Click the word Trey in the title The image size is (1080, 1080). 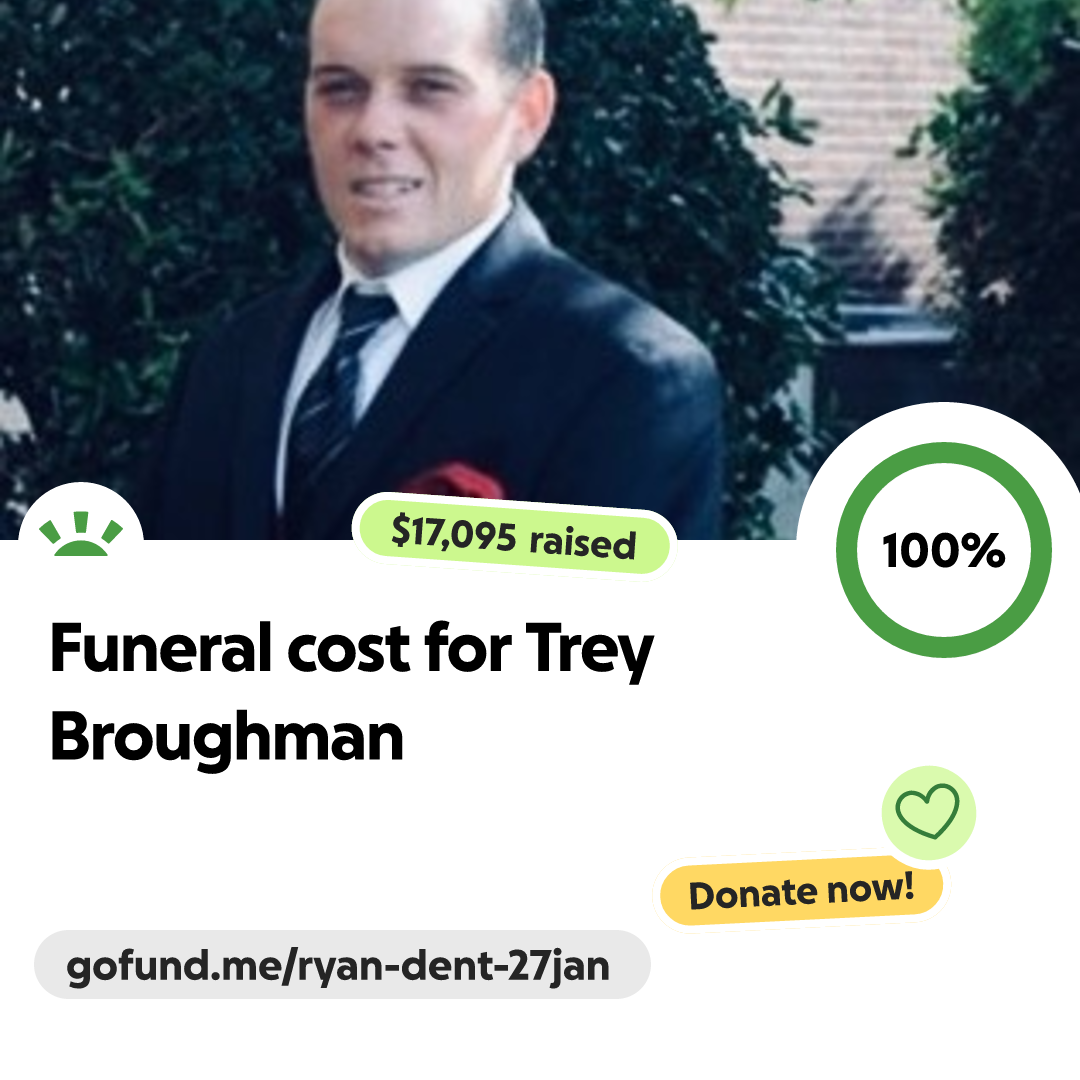tap(590, 651)
